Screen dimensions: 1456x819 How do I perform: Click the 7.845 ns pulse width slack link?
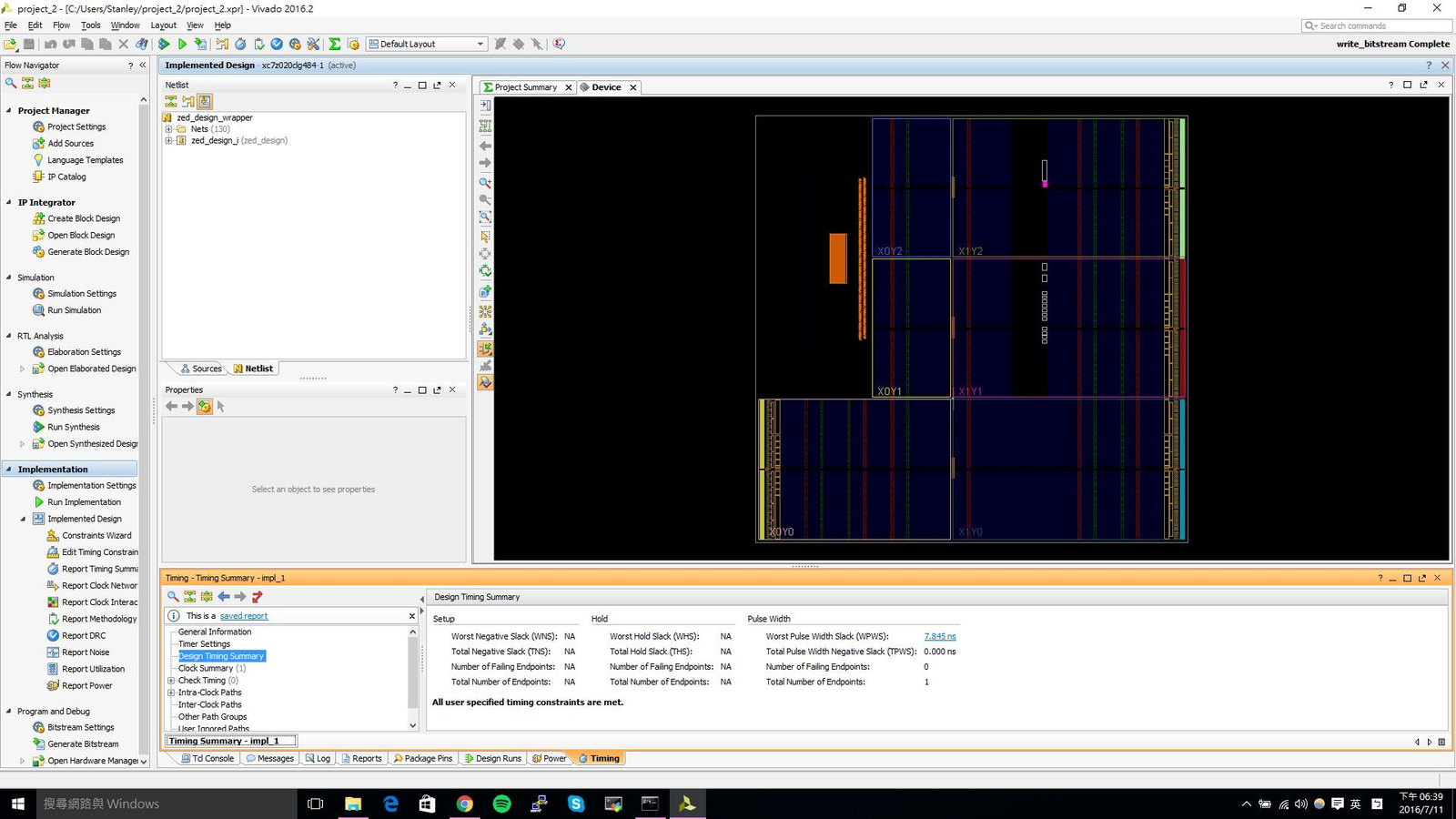click(940, 637)
